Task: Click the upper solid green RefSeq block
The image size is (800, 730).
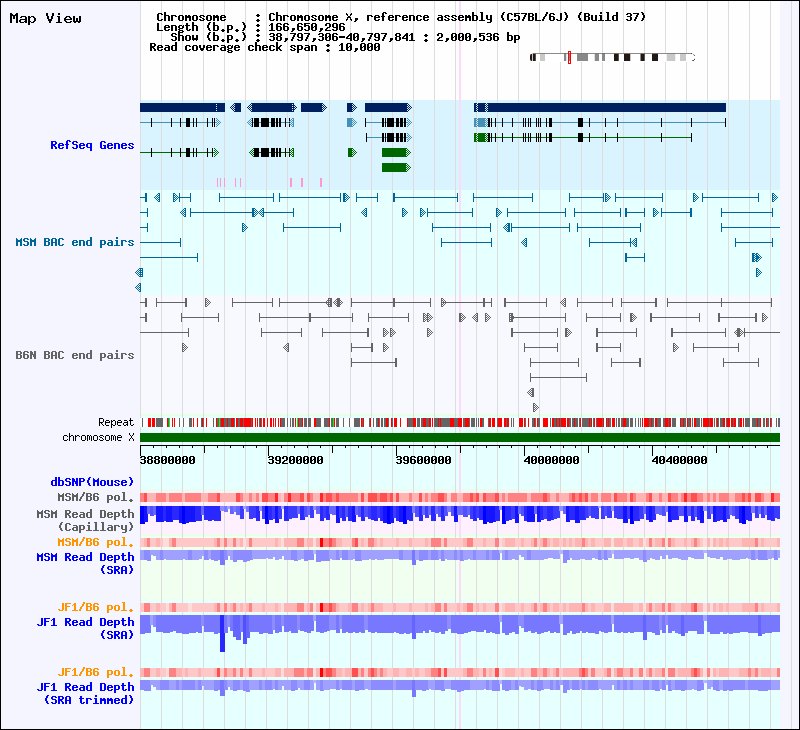Action: pos(396,153)
